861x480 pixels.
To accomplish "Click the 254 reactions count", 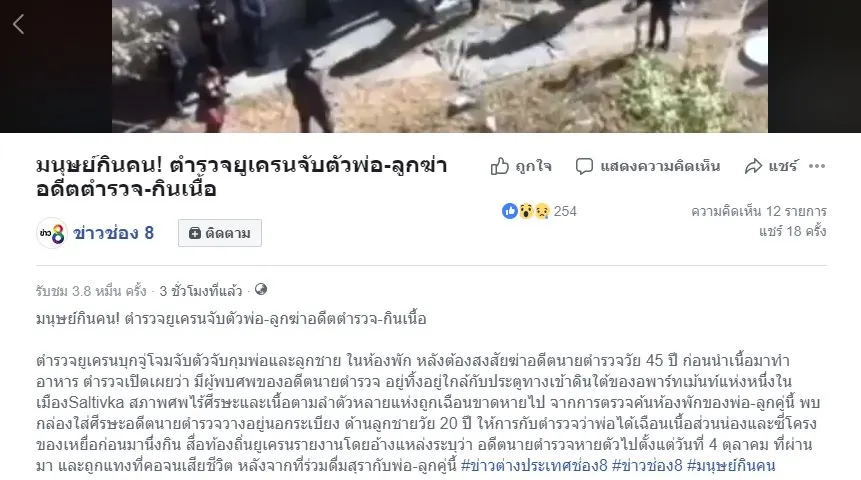I will (565, 211).
